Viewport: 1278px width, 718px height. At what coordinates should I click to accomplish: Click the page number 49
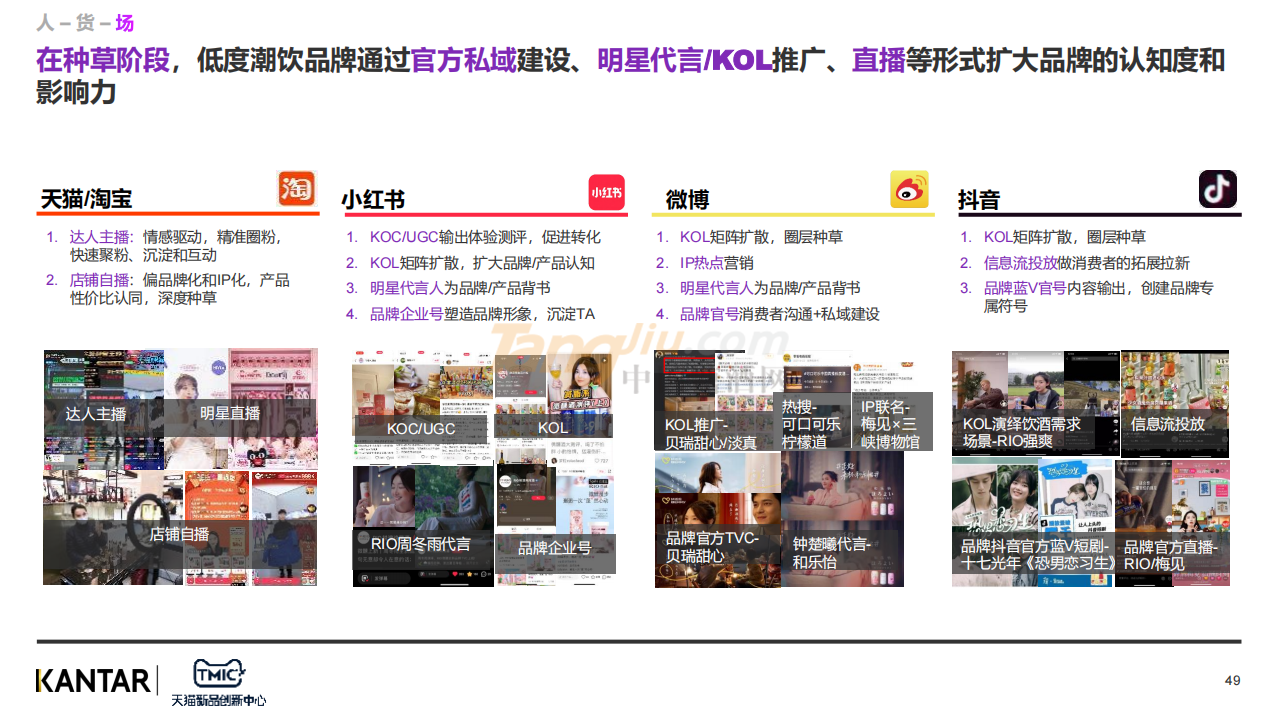pos(1232,681)
